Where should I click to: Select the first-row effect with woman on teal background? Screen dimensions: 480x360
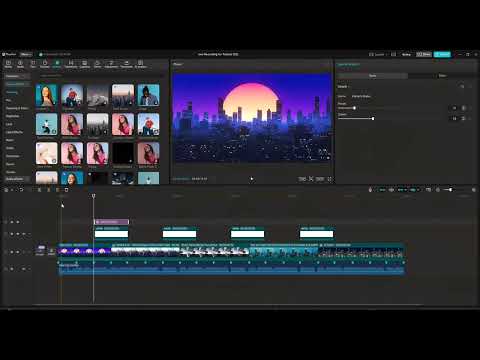point(47,95)
